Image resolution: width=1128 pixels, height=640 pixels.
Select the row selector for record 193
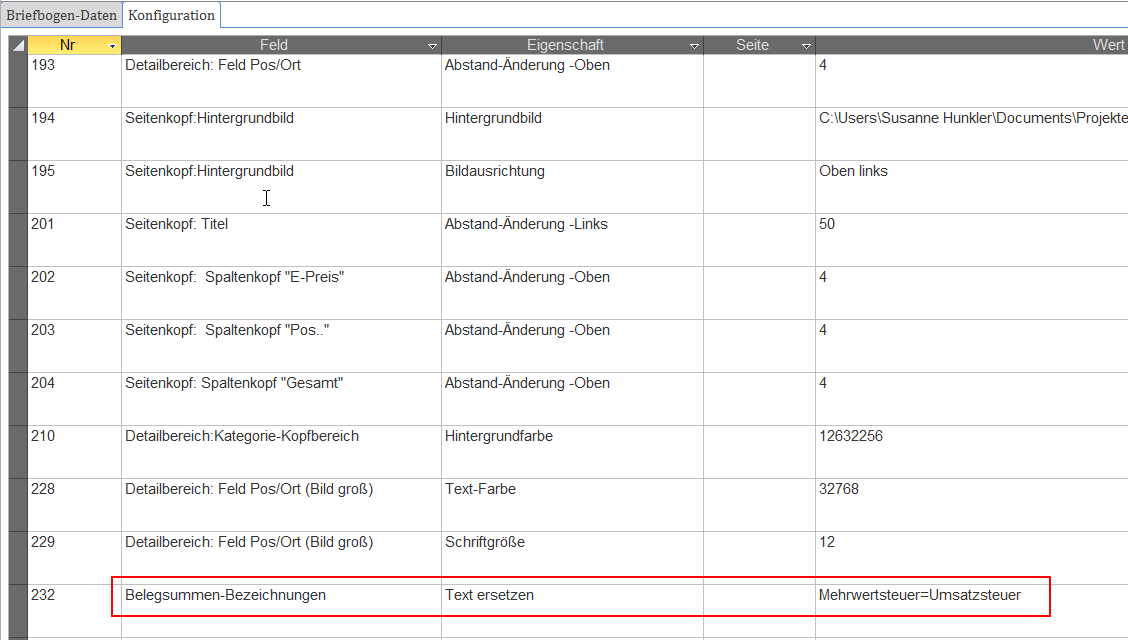click(x=18, y=80)
